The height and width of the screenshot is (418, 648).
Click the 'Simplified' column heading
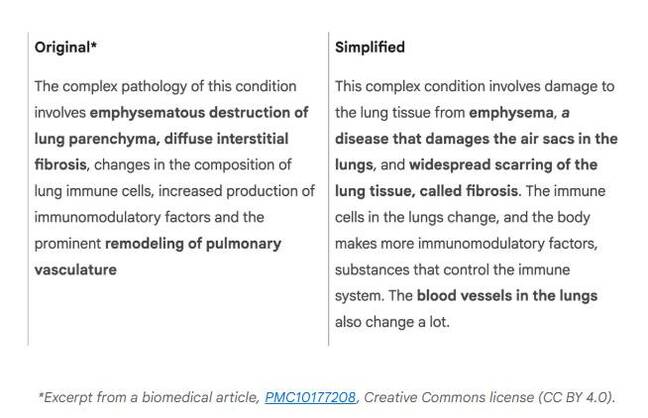(370, 47)
